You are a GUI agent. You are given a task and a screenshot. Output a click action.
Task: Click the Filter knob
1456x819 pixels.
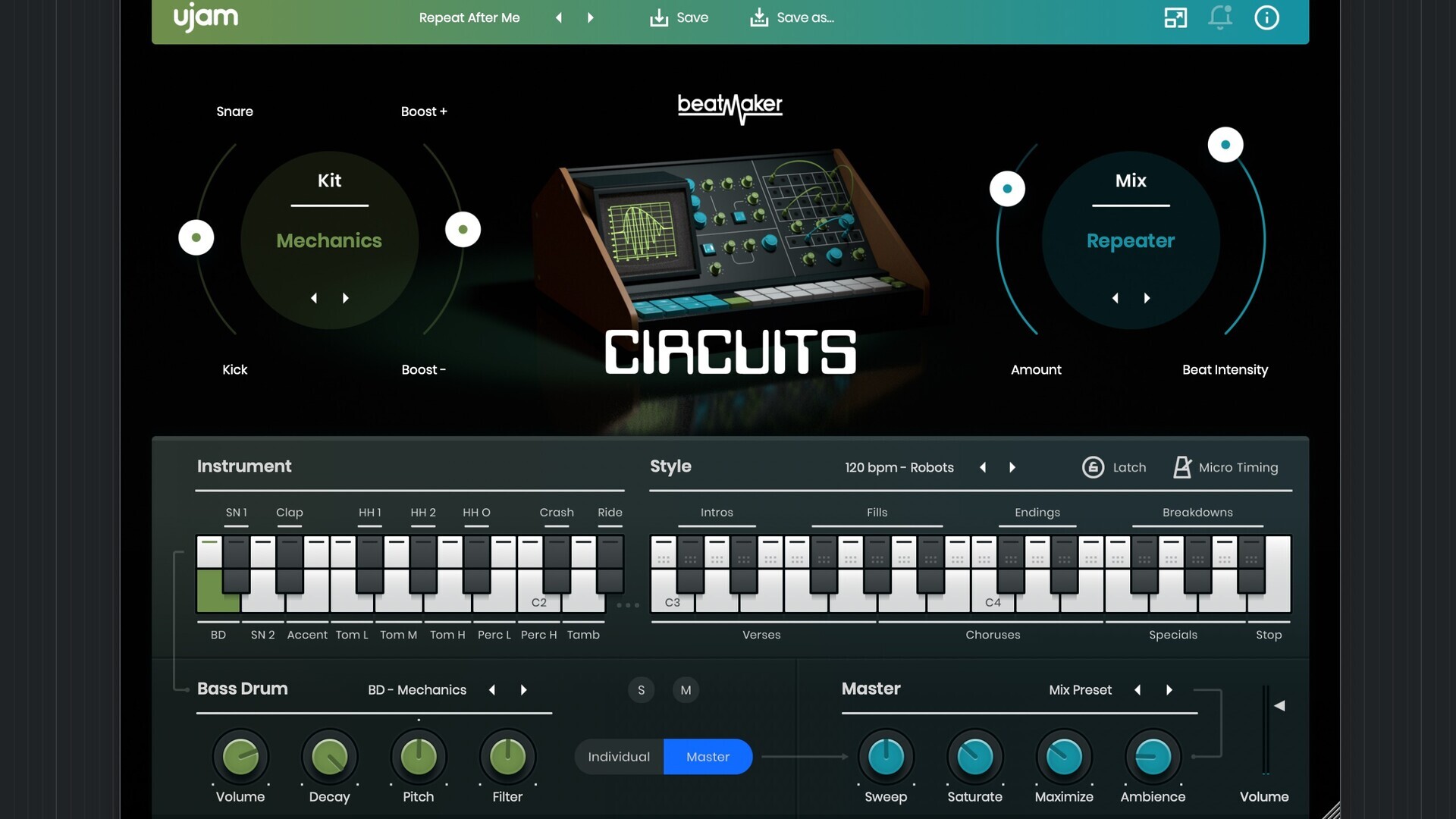507,757
